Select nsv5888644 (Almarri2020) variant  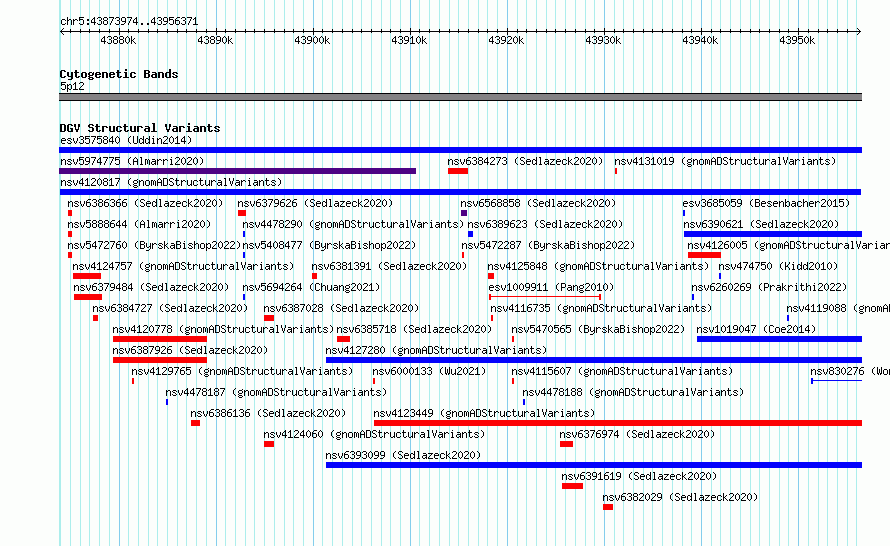pos(139,224)
